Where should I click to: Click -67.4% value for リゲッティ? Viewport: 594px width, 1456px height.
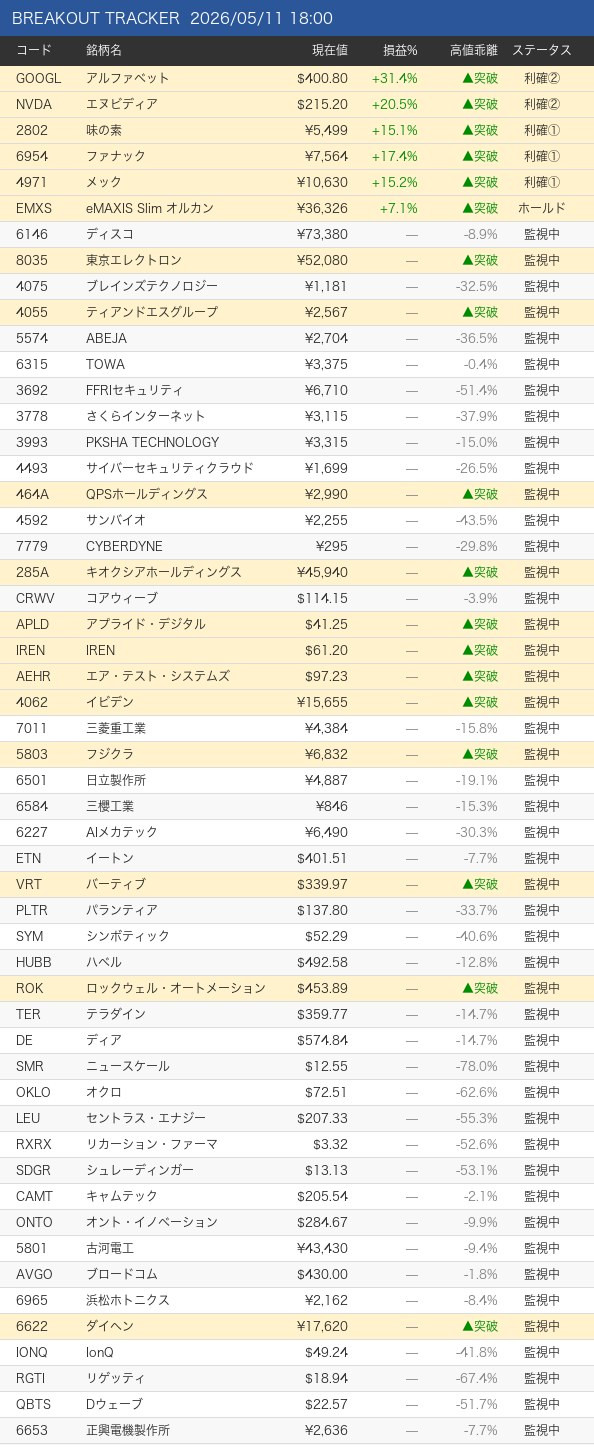476,1378
